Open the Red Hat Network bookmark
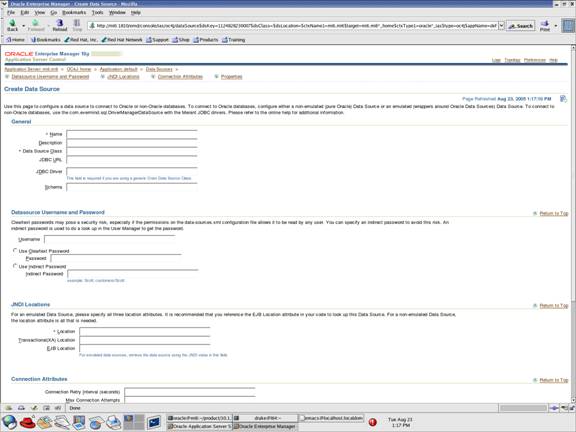This screenshot has height=432, width=576. click(122, 40)
